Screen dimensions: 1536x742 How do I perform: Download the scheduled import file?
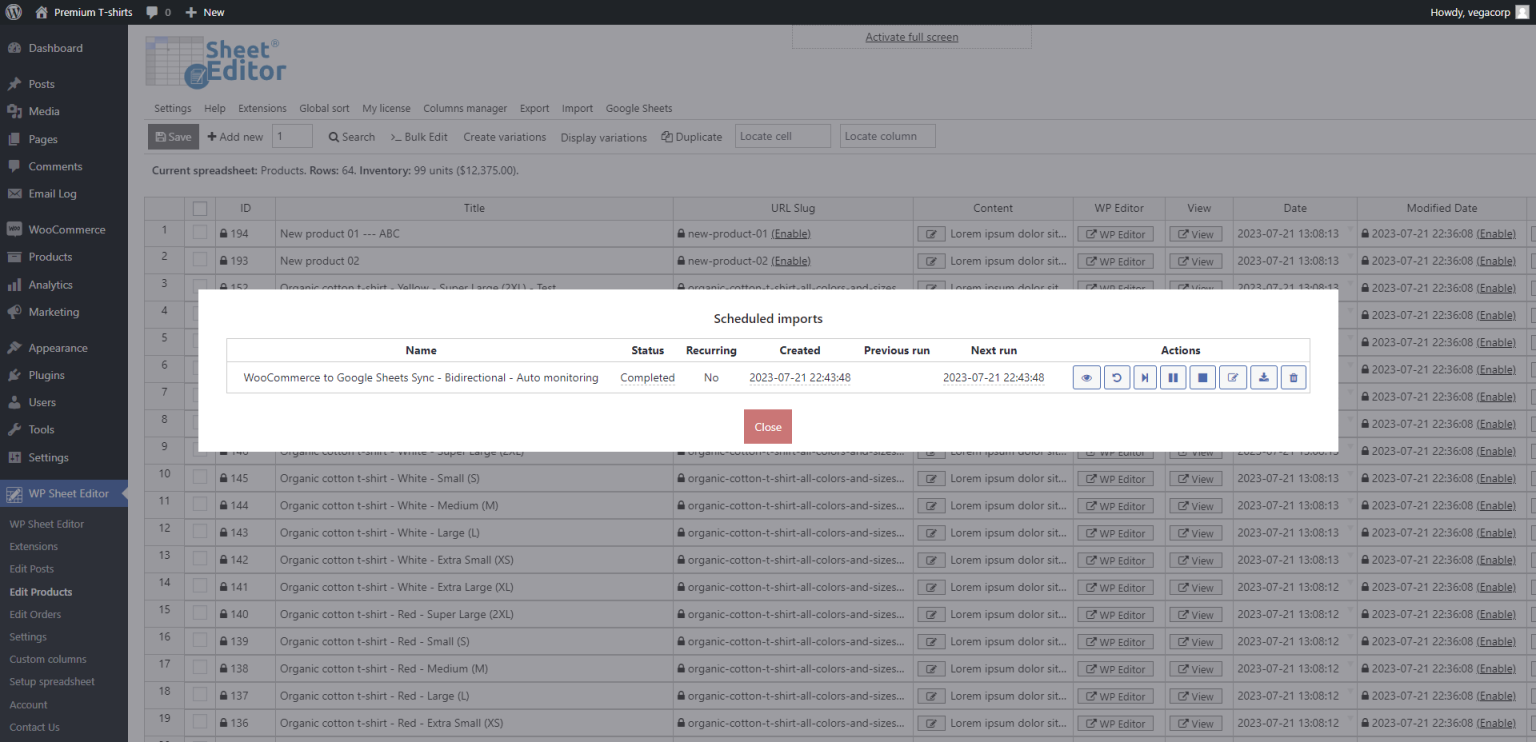[1263, 377]
